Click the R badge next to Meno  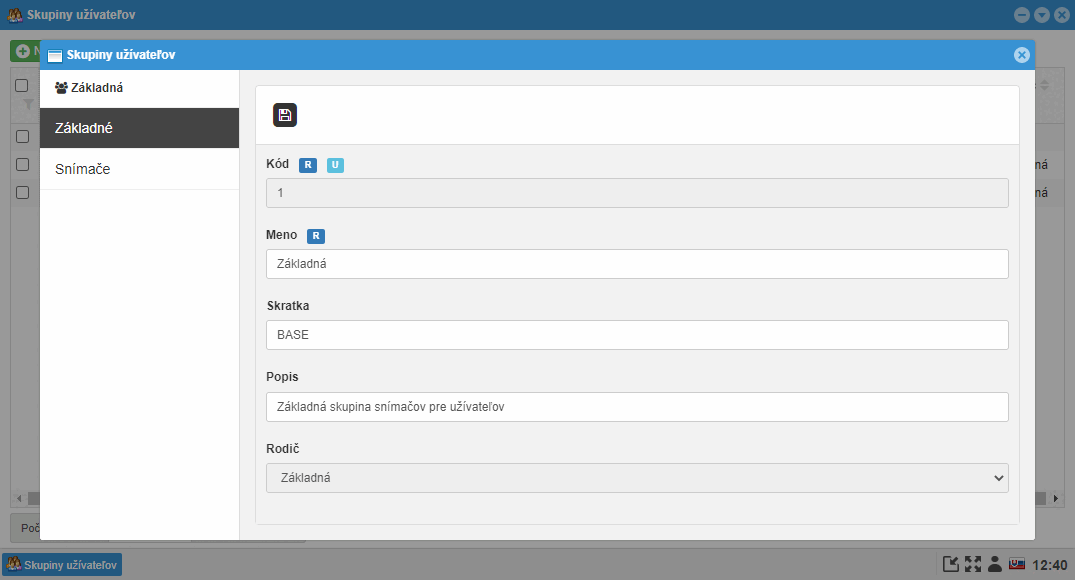coord(316,236)
